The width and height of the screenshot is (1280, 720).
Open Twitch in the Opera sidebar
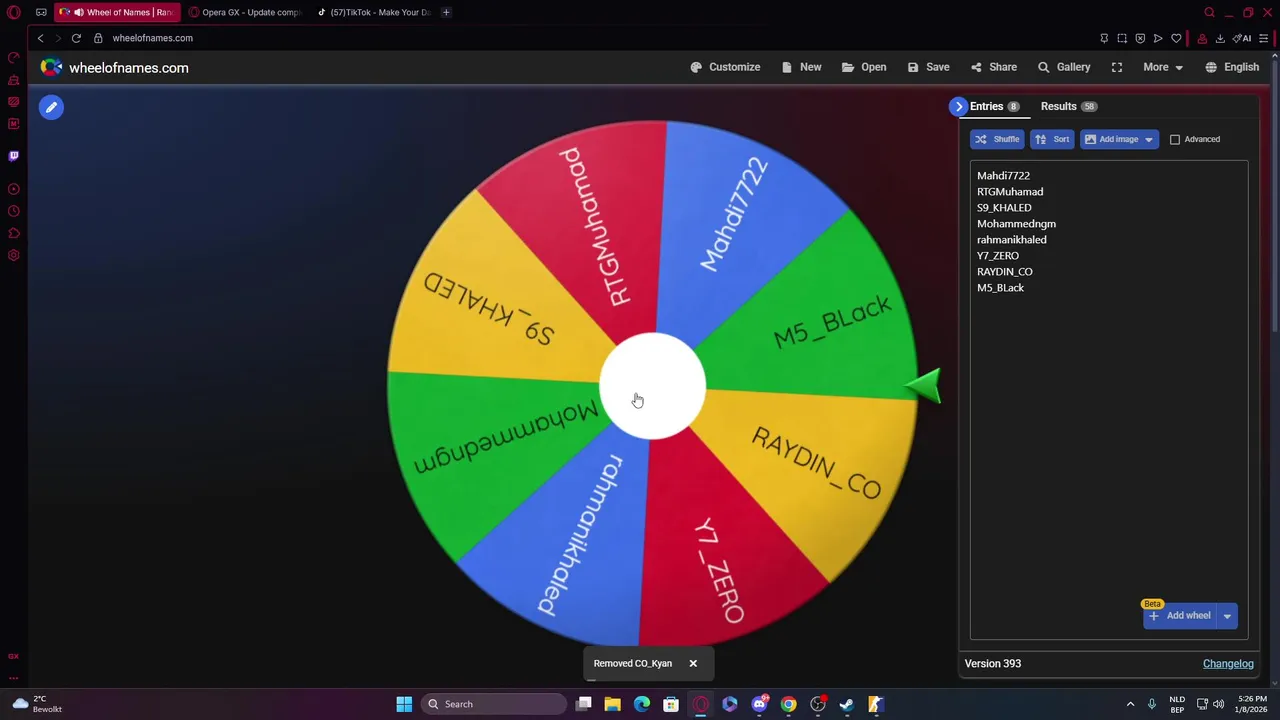[x=14, y=156]
